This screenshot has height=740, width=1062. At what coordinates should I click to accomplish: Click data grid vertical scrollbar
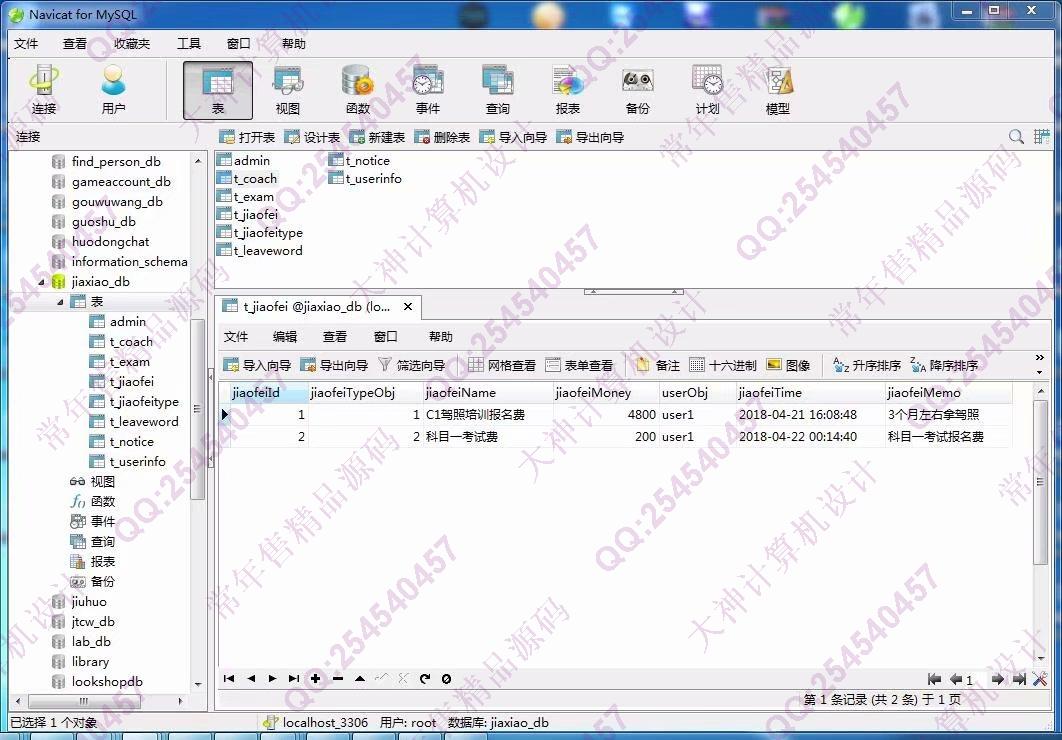click(x=1040, y=481)
